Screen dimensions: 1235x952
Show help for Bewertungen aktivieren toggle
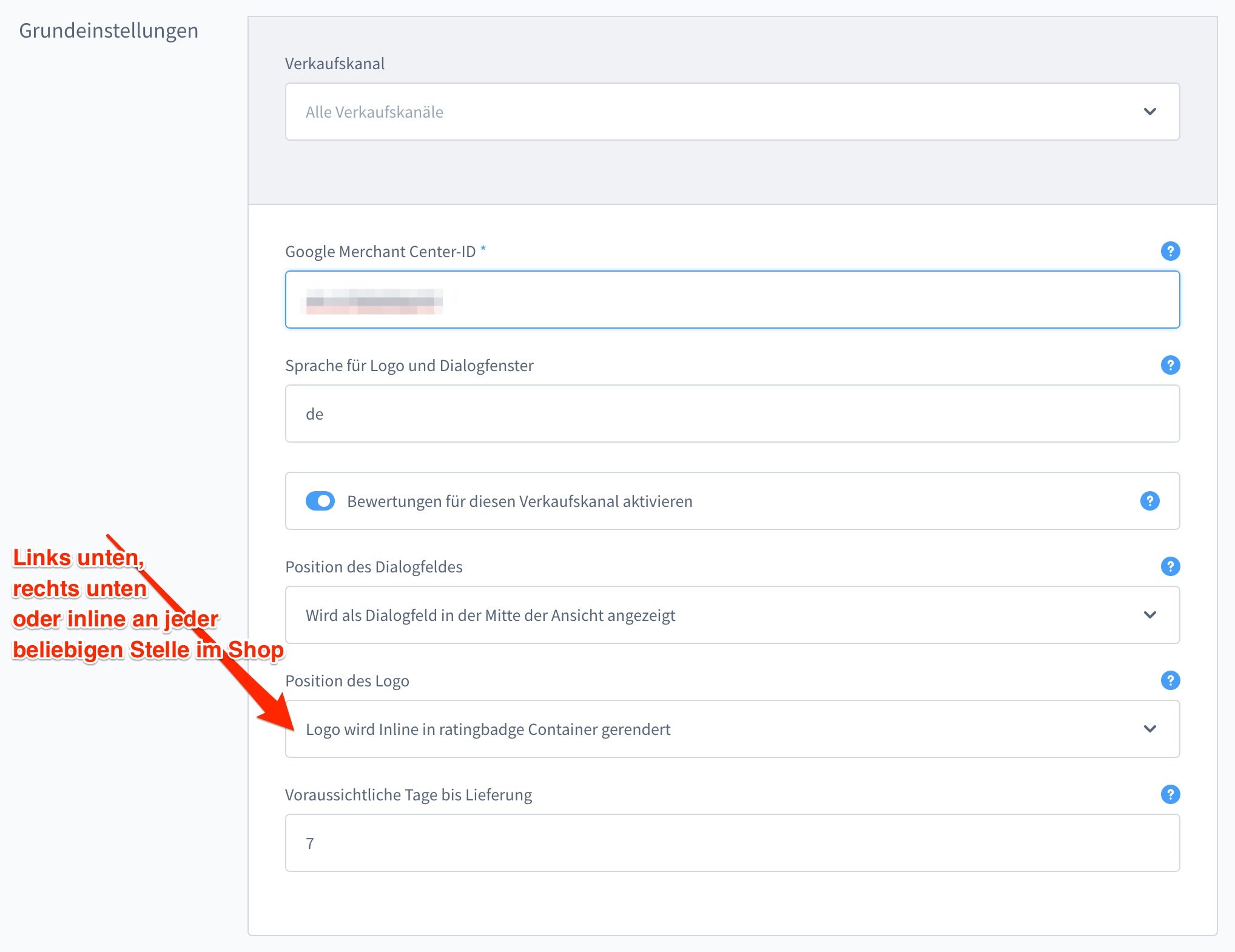[x=1149, y=501]
